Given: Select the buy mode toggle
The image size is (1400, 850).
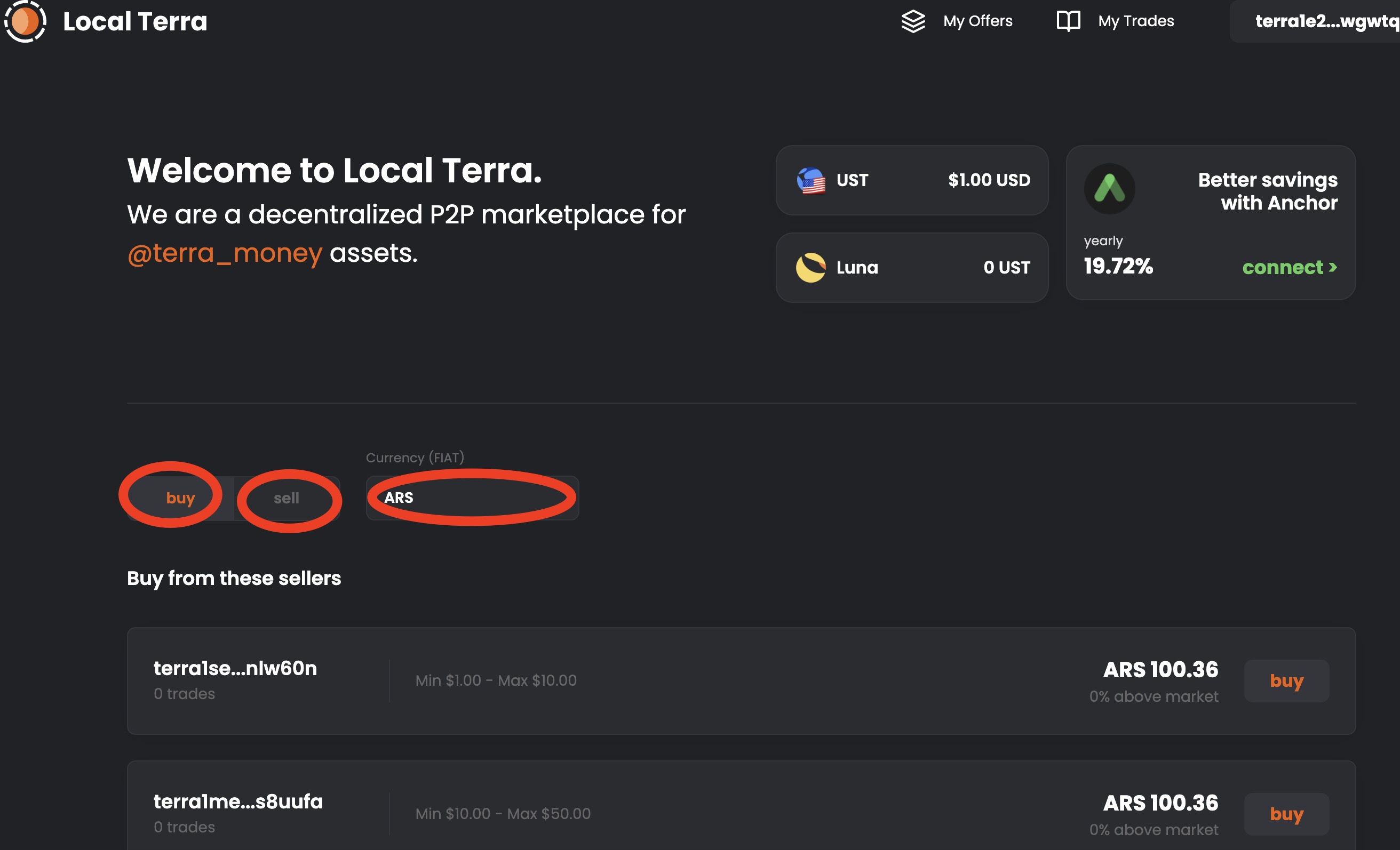Looking at the screenshot, I should tap(180, 498).
